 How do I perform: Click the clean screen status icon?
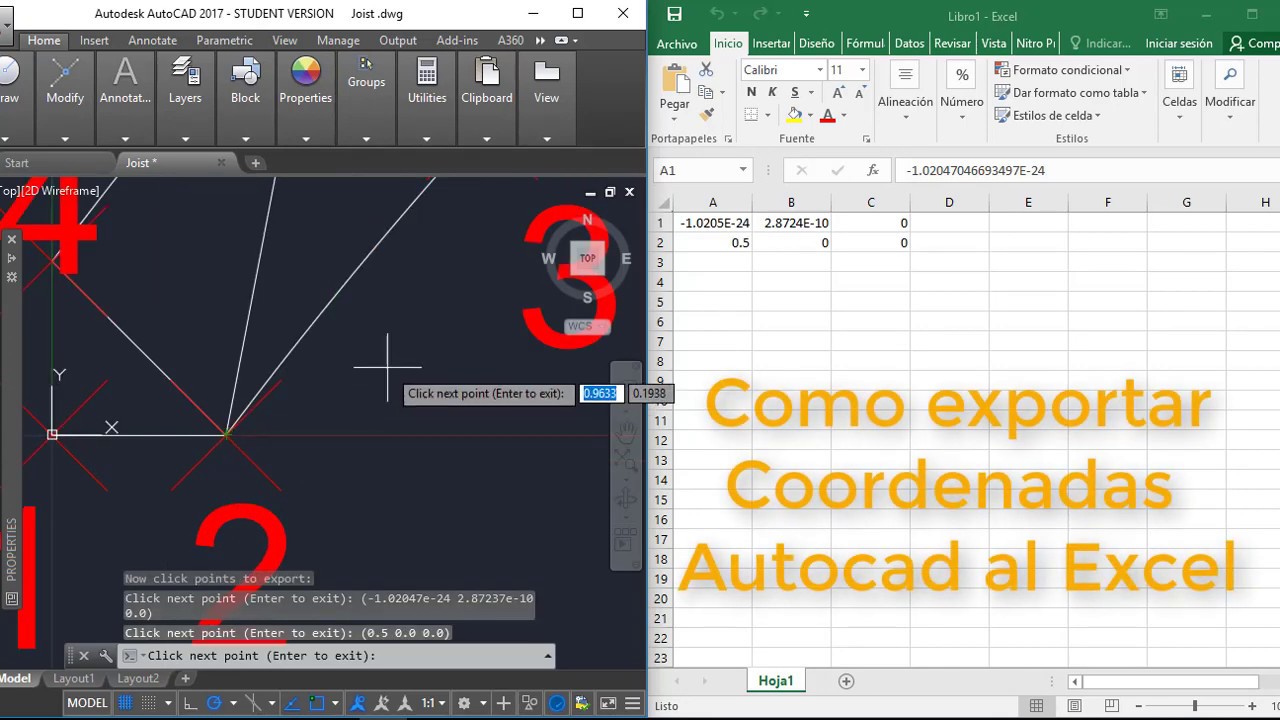[x=607, y=703]
